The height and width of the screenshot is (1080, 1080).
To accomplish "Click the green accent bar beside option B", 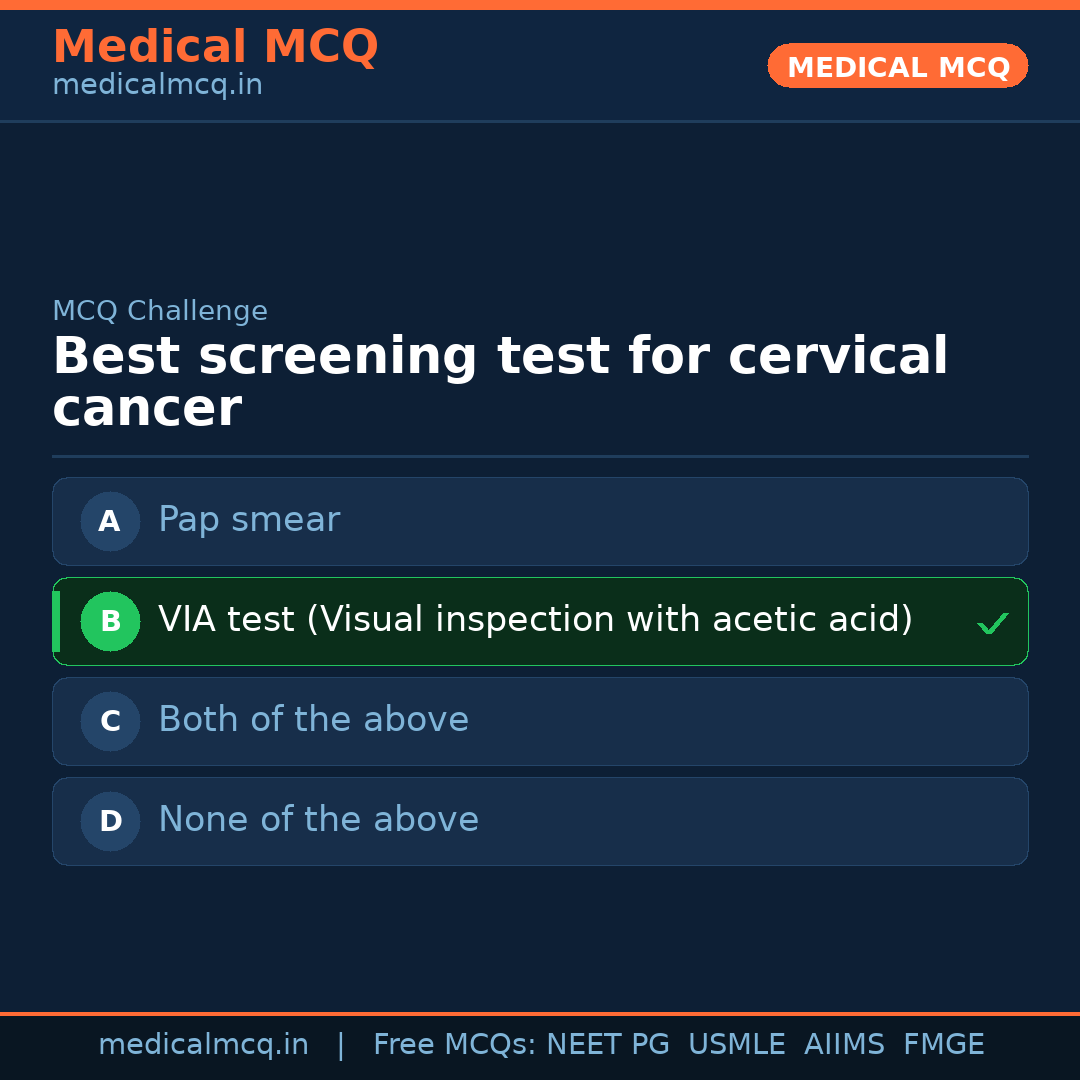I will pos(55,621).
